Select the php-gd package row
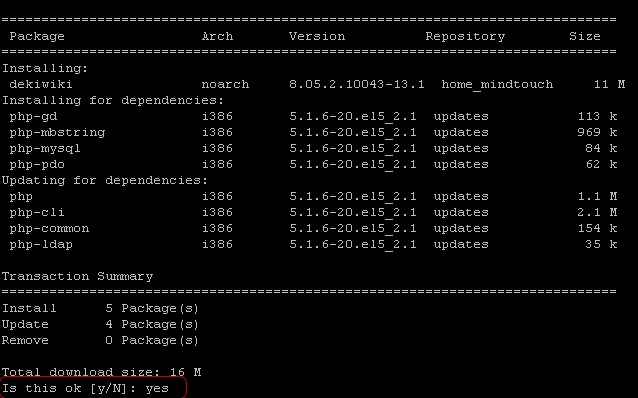The width and height of the screenshot is (638, 398). [x=313, y=116]
